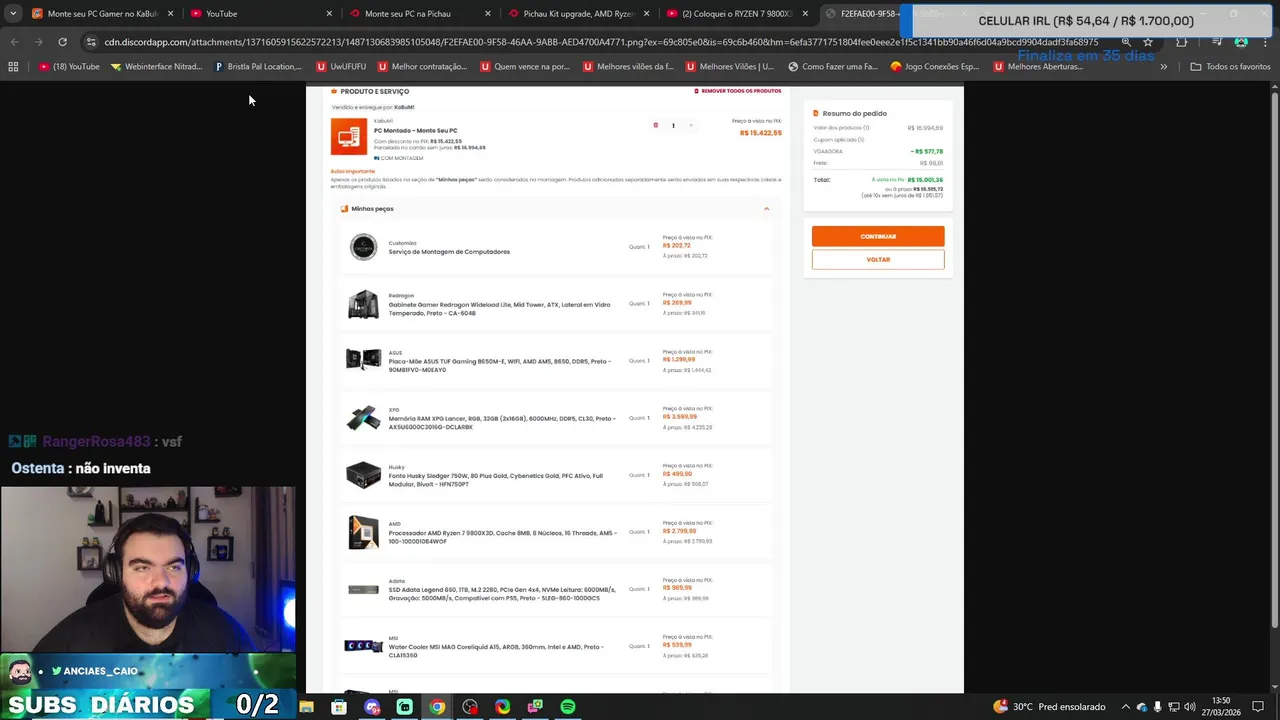Image resolution: width=1280 pixels, height=720 pixels.
Task: Open the Quem vence na por bookmark
Action: click(x=525, y=66)
